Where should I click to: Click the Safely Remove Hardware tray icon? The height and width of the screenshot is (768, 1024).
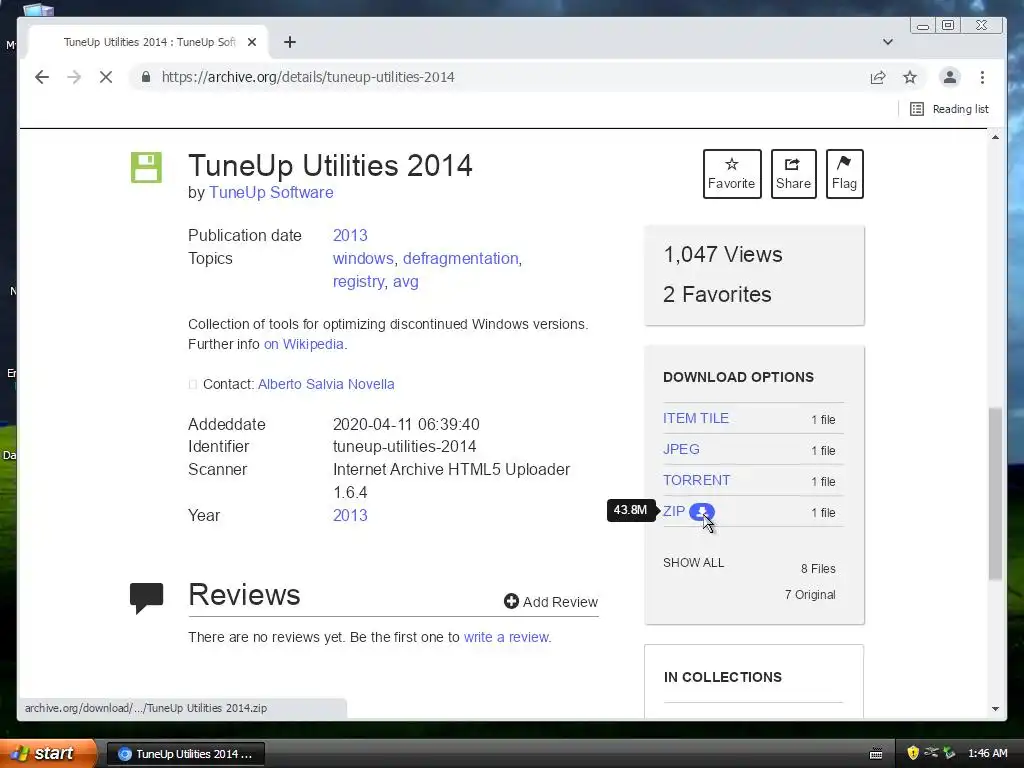pyautogui.click(x=949, y=753)
